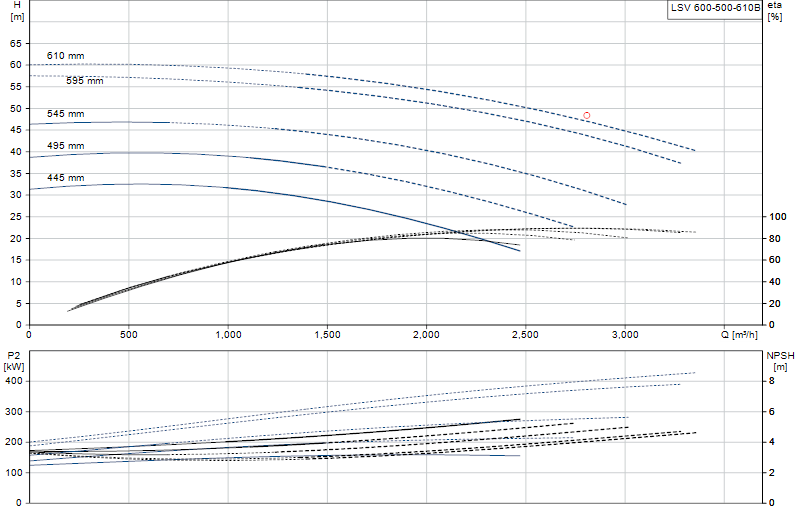Click the red duty point circle marker

click(x=586, y=116)
